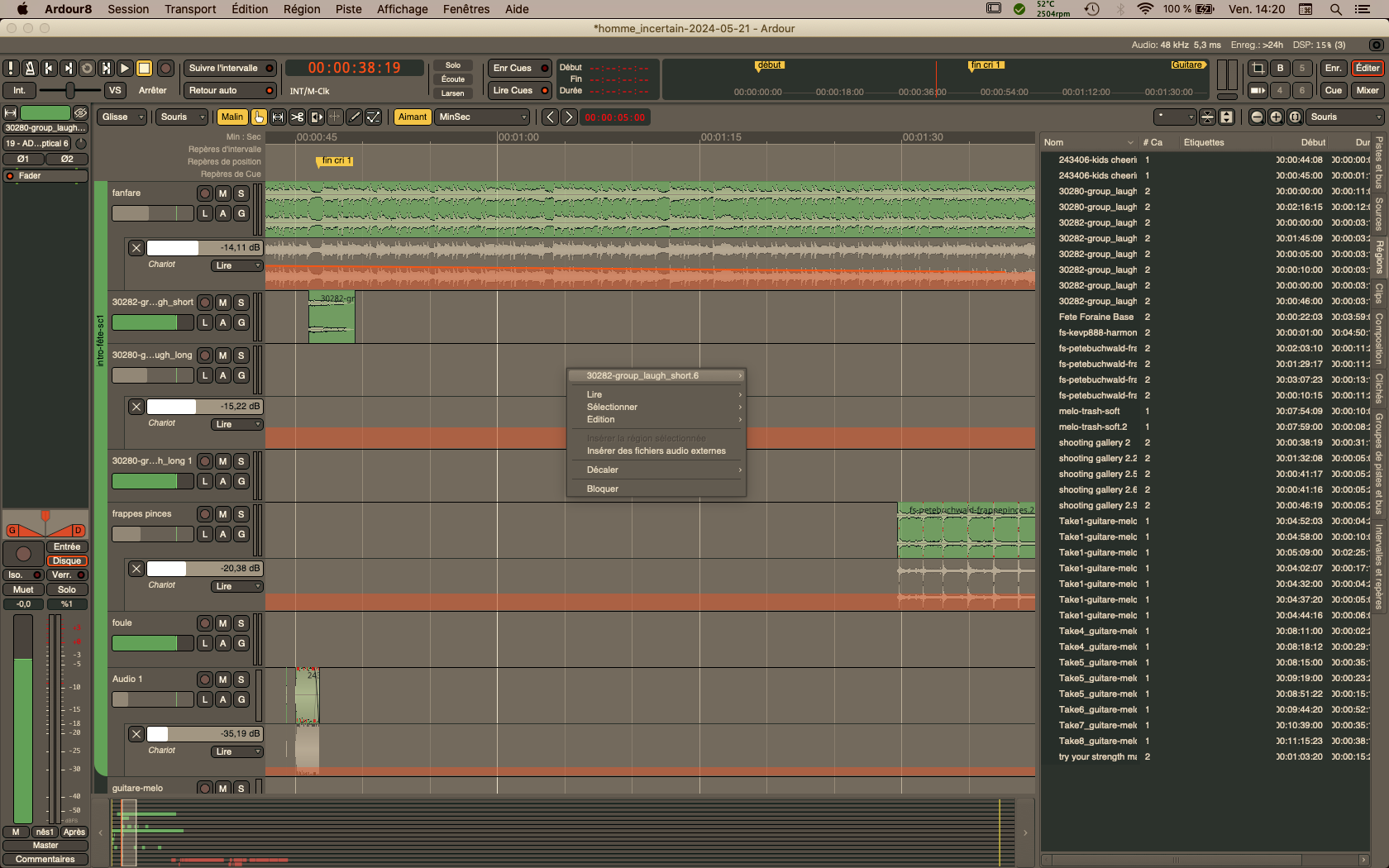The image size is (1389, 868).
Task: Click the Cue button
Action: click(1333, 91)
